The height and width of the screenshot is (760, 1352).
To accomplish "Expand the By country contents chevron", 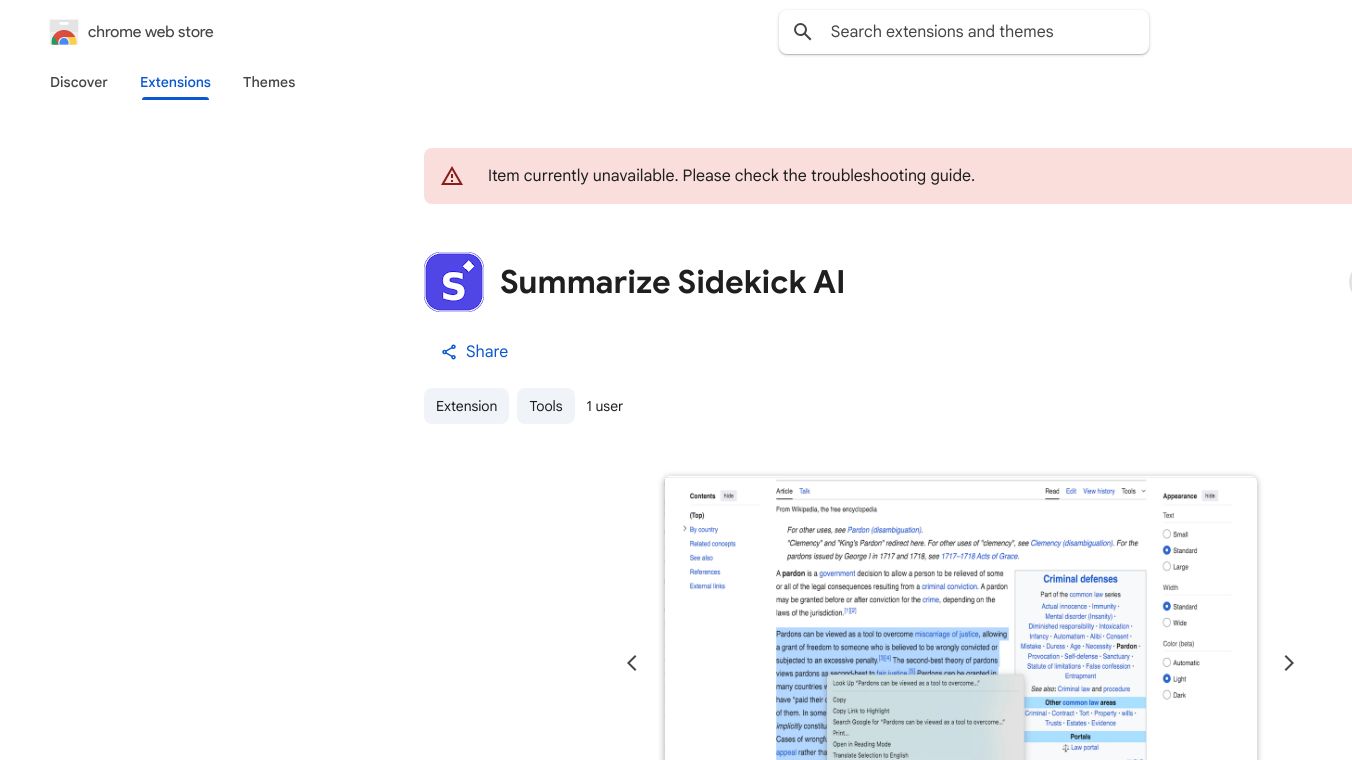I will (x=685, y=529).
